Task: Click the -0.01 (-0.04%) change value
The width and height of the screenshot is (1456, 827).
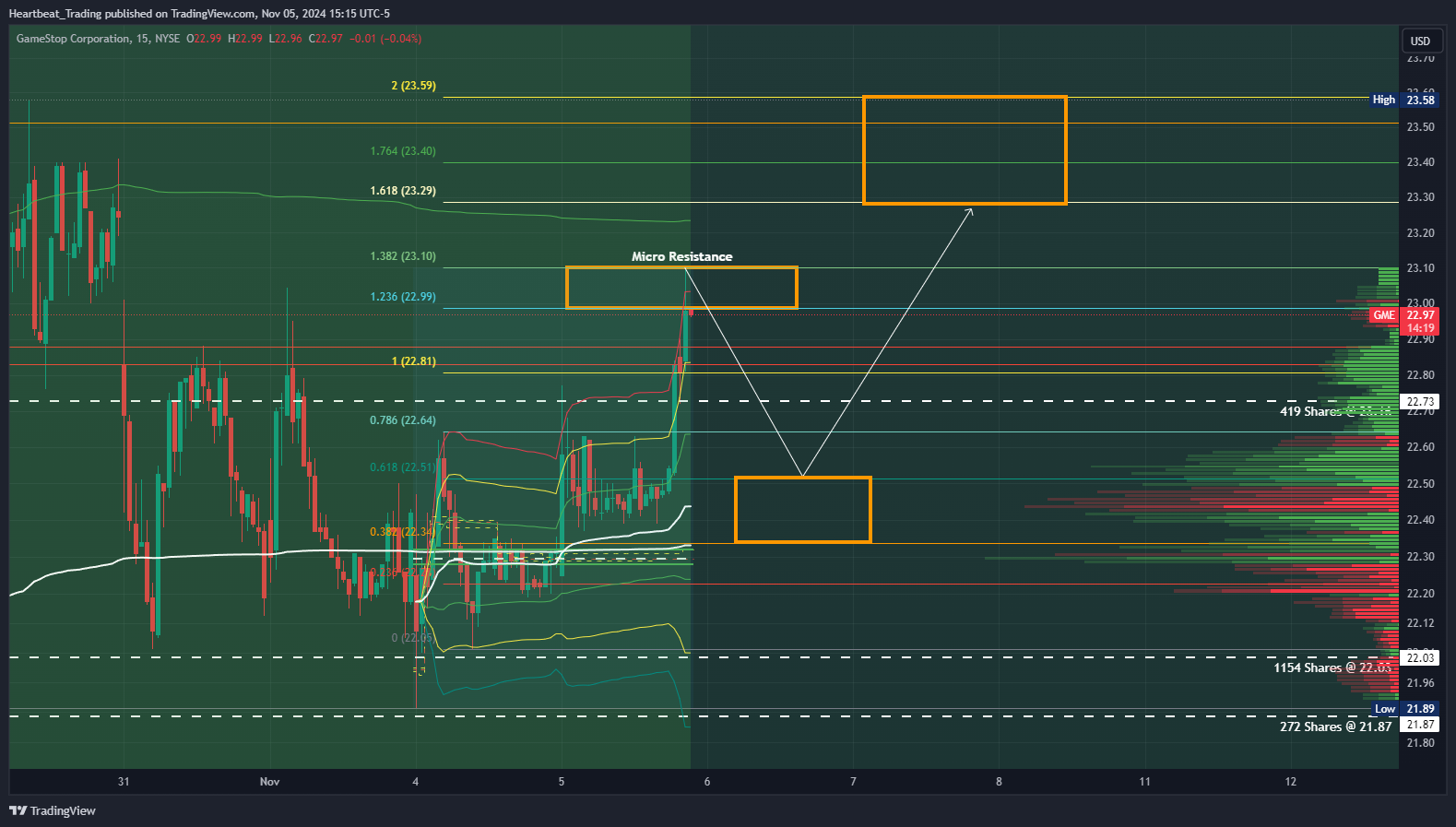Action: [385, 39]
